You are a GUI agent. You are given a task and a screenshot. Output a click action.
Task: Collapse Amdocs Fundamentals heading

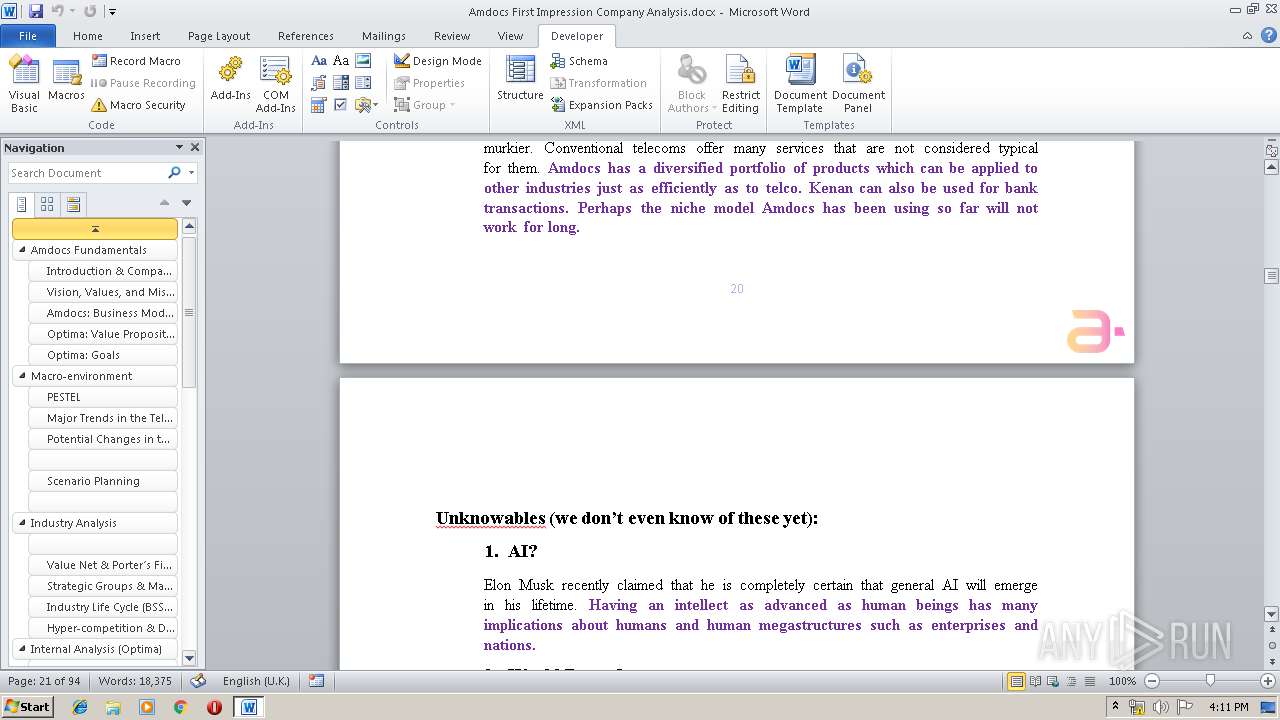pos(22,250)
